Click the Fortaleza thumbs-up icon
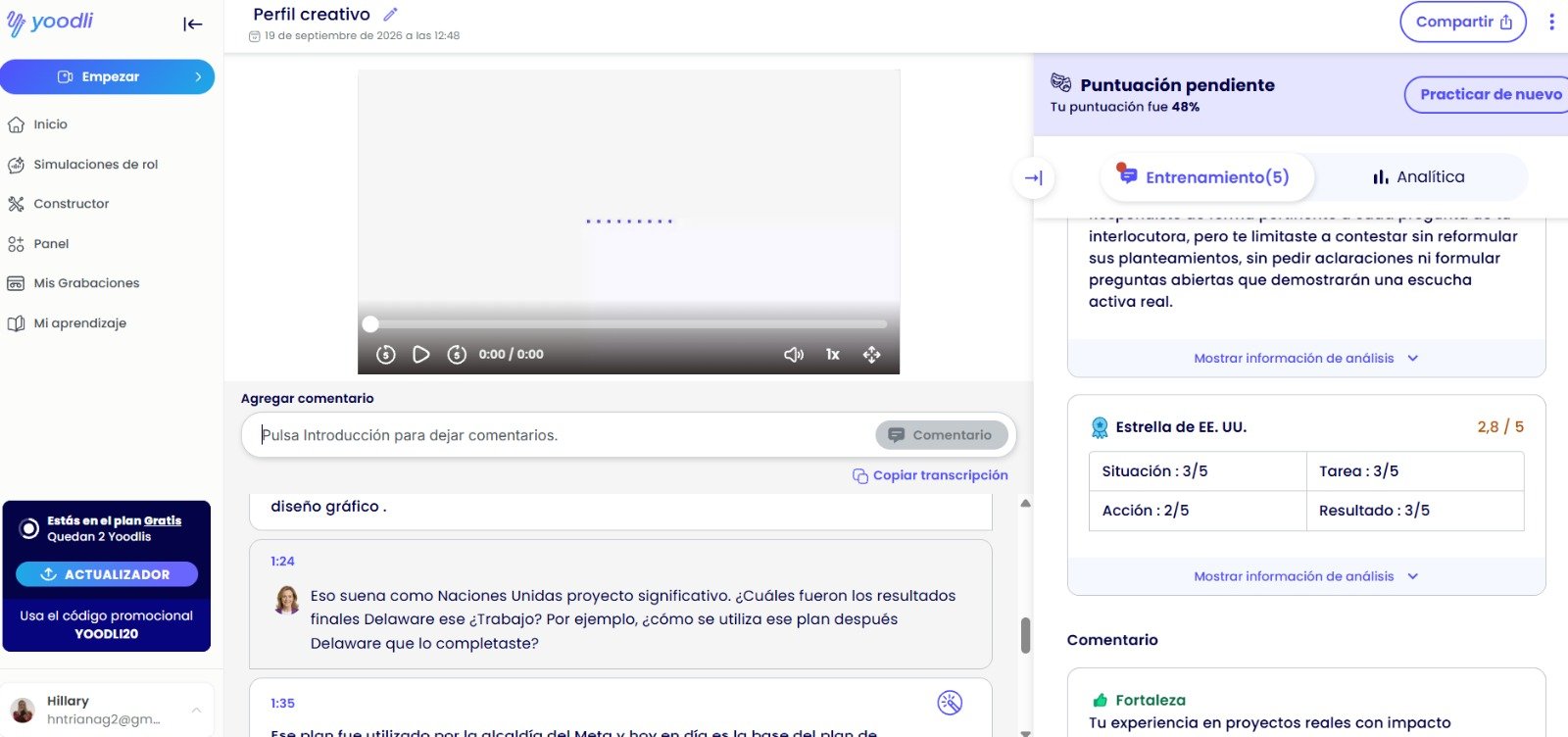 click(1100, 700)
